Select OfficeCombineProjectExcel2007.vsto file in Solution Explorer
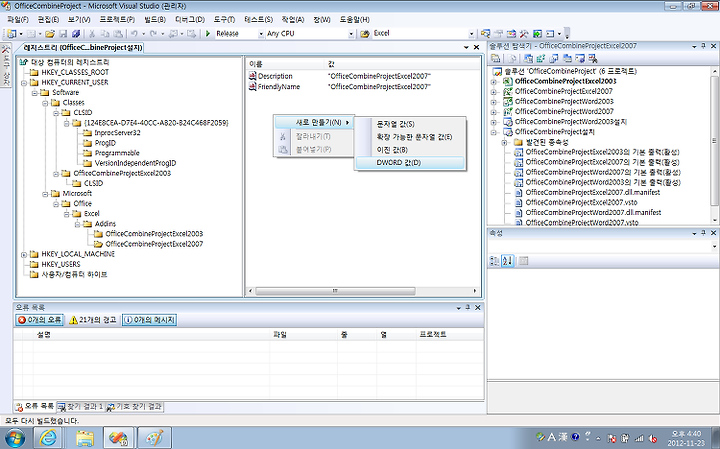 581,202
